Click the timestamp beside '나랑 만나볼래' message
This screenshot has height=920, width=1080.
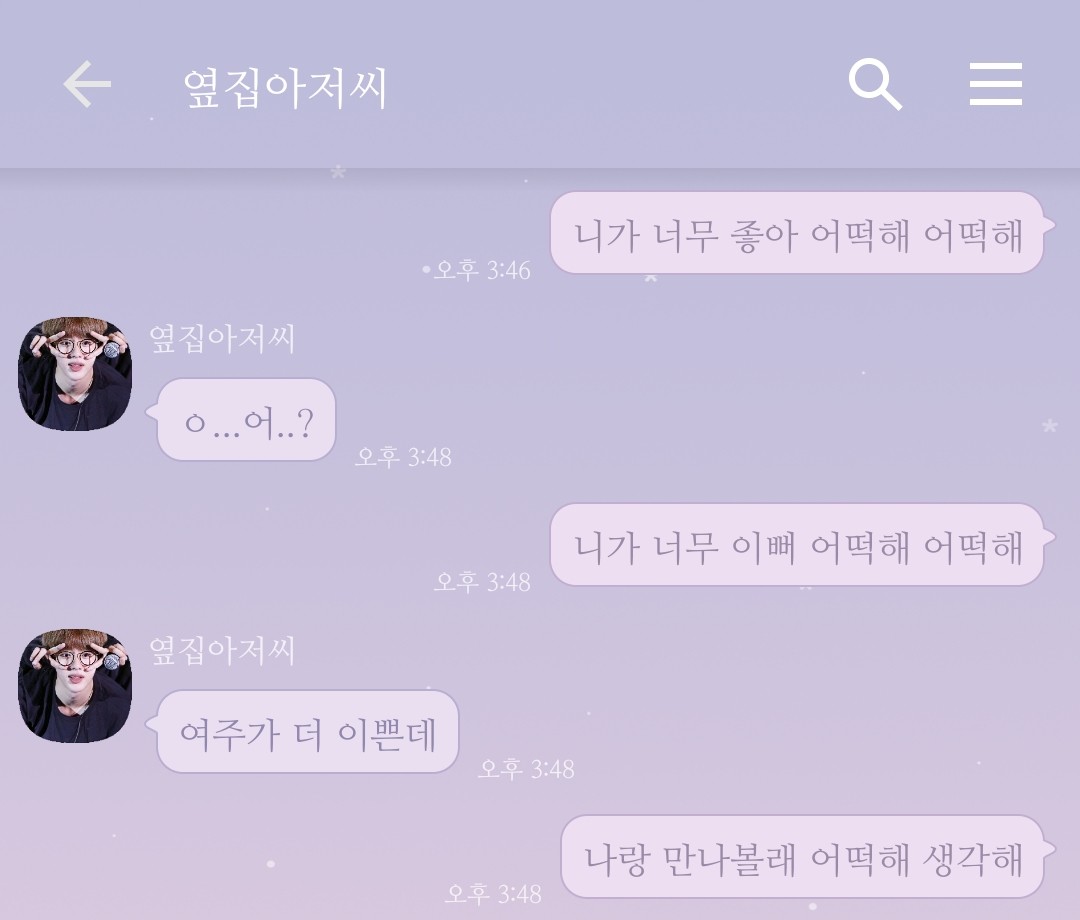tap(493, 895)
